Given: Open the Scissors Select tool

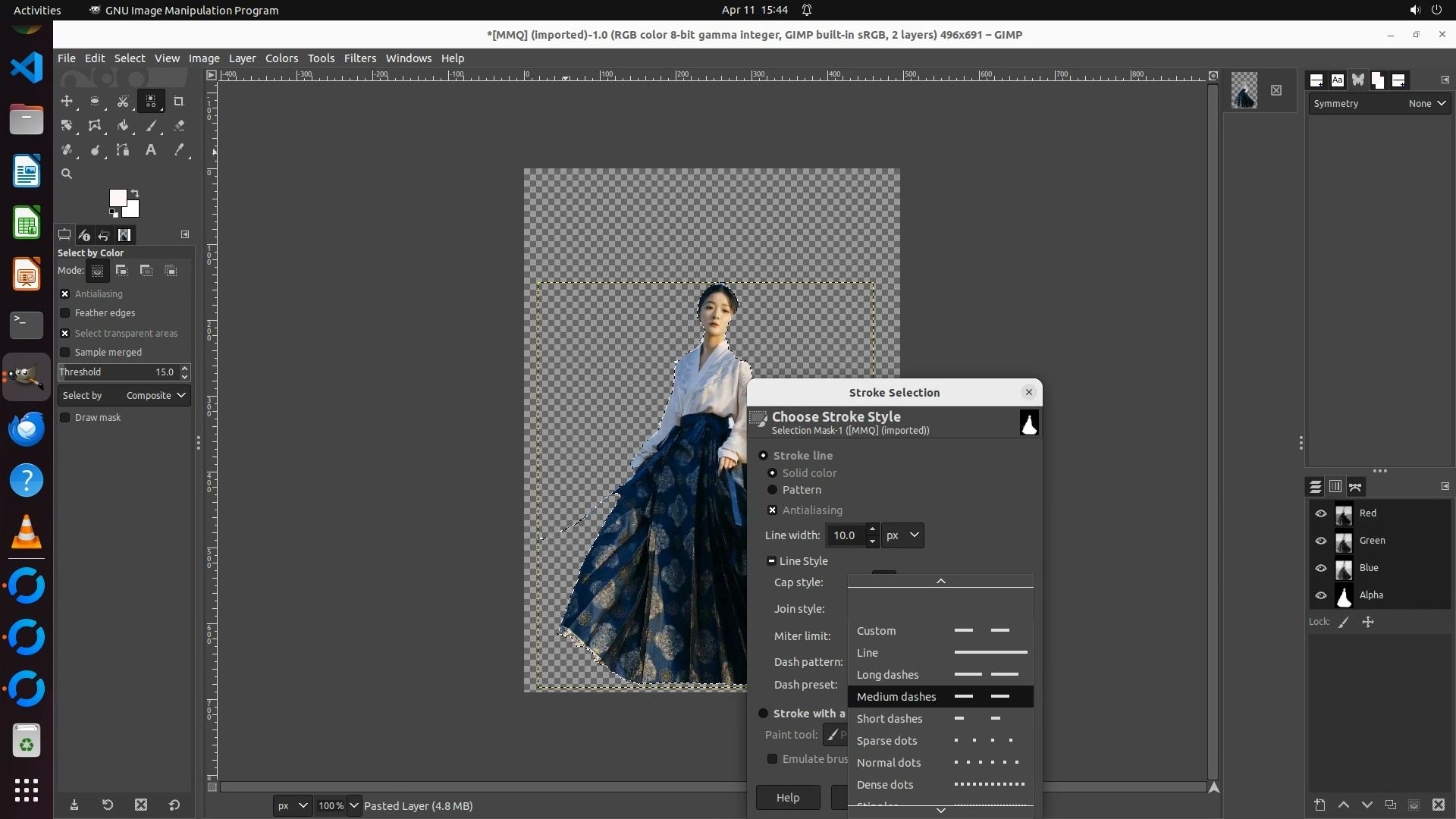Looking at the screenshot, I should pos(123,101).
